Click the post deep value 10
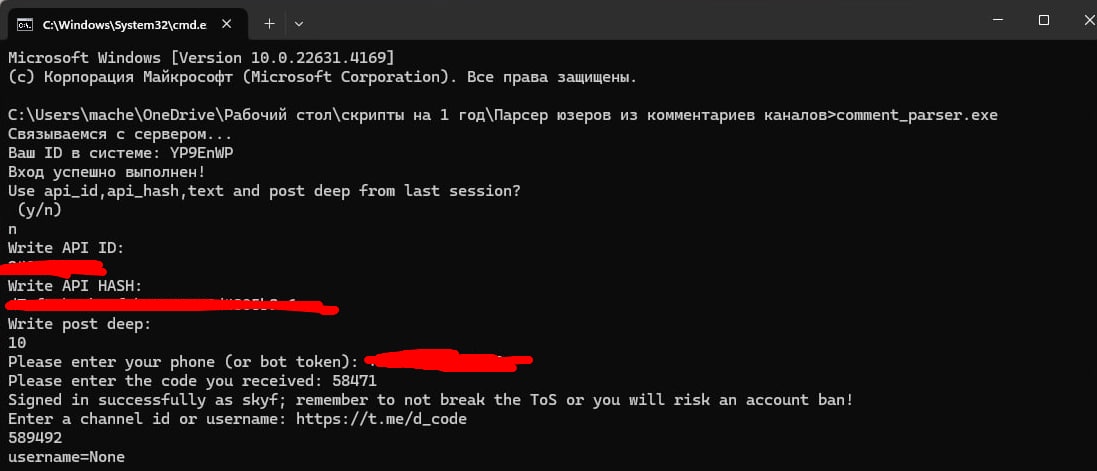 click(x=17, y=343)
